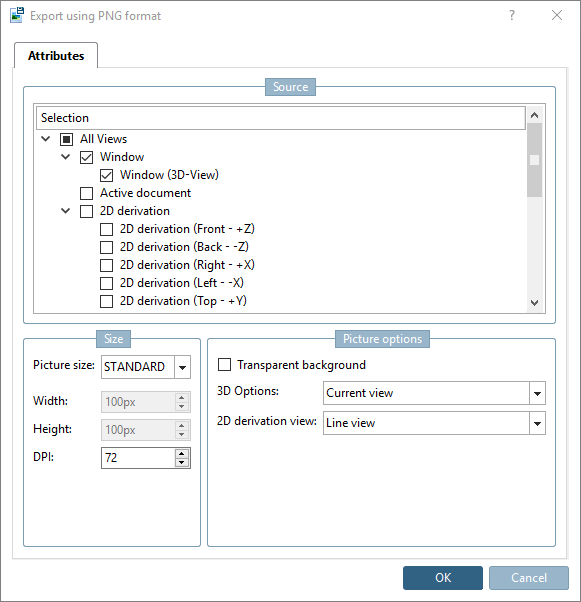581x602 pixels.
Task: Click the source list scroll down arrow
Action: click(x=534, y=303)
